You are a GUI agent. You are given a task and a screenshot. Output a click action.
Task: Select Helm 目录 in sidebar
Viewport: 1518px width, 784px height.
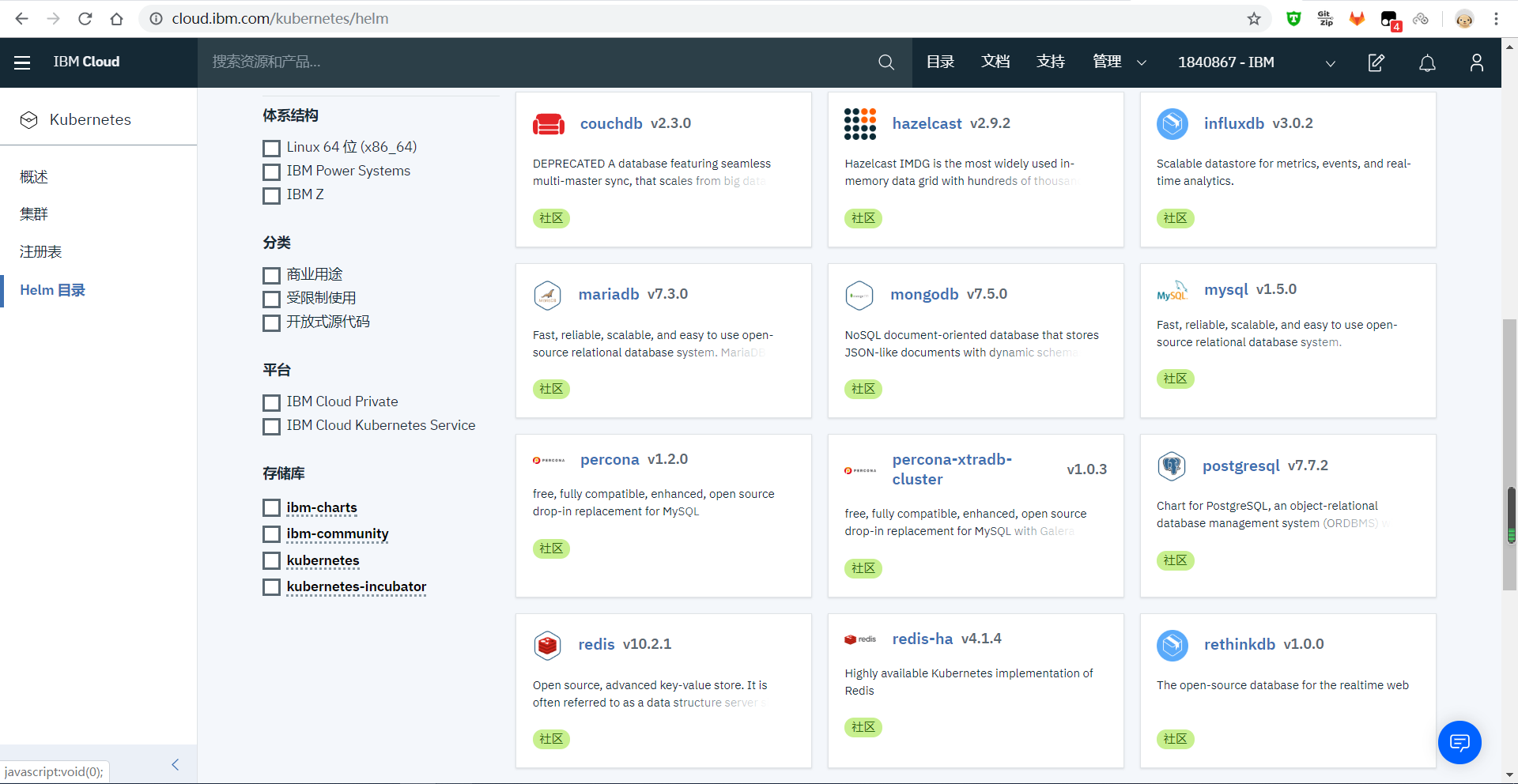[x=53, y=291]
